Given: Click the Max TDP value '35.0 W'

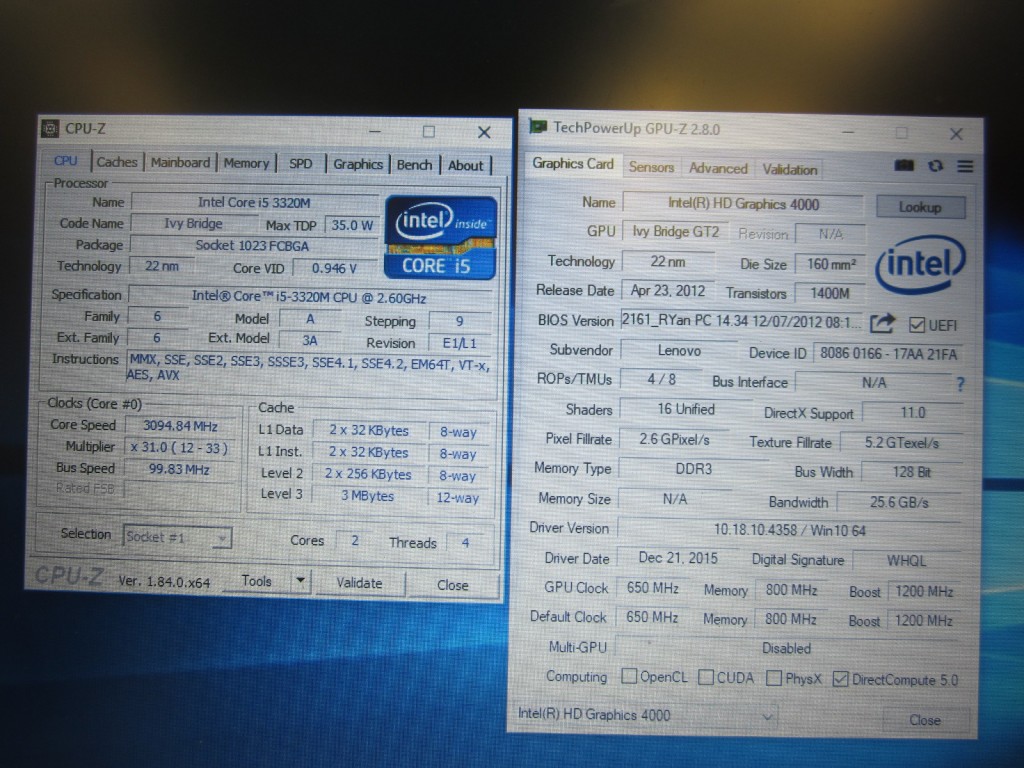Looking at the screenshot, I should pyautogui.click(x=352, y=225).
